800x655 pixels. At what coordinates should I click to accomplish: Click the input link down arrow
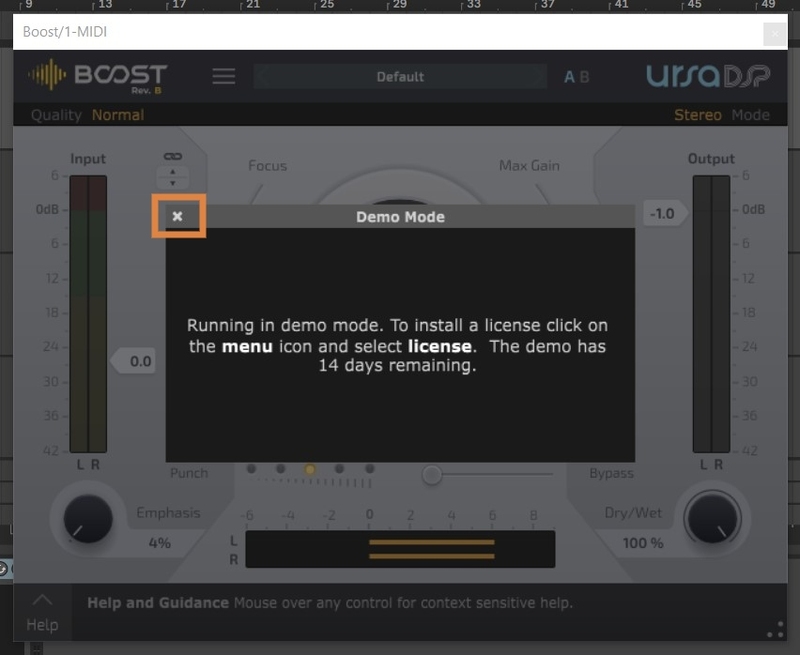(x=172, y=183)
